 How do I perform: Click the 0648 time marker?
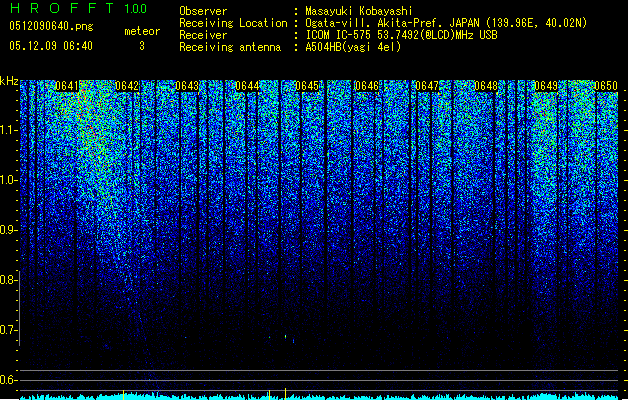486,86
